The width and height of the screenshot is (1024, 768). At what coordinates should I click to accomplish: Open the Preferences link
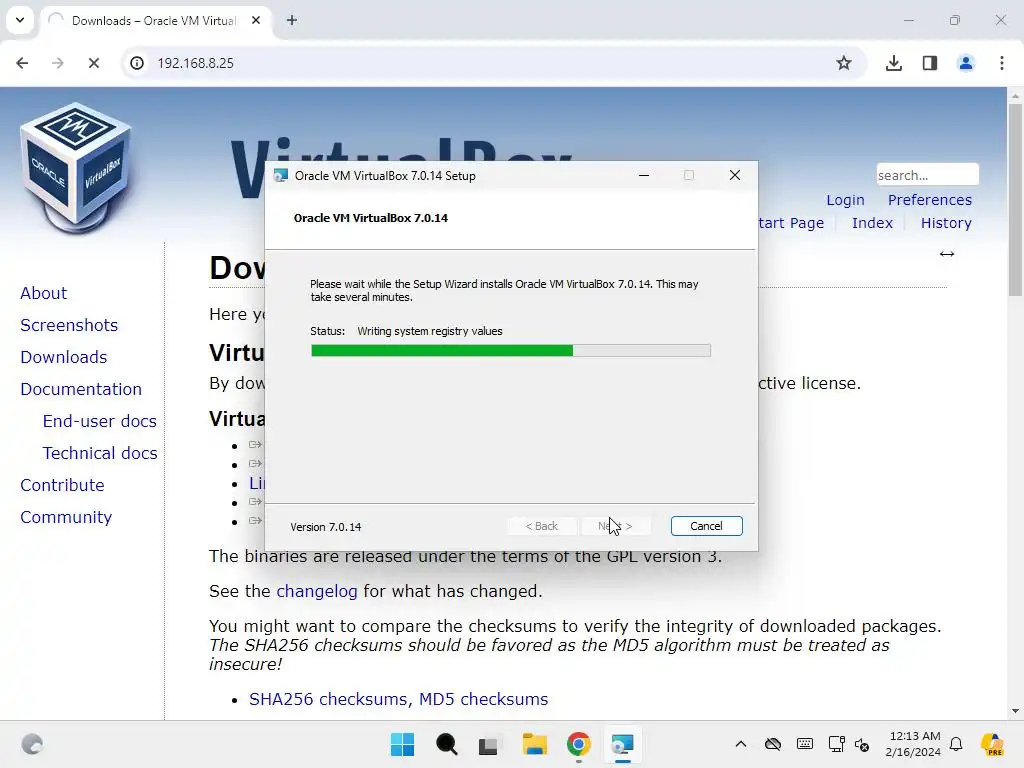point(929,200)
